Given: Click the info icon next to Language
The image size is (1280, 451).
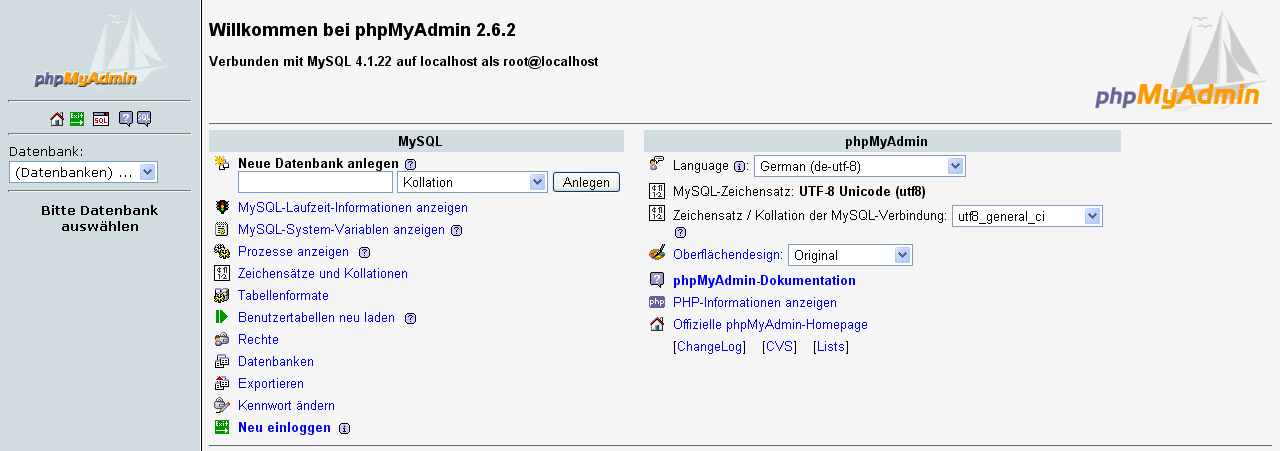Looking at the screenshot, I should [x=740, y=167].
